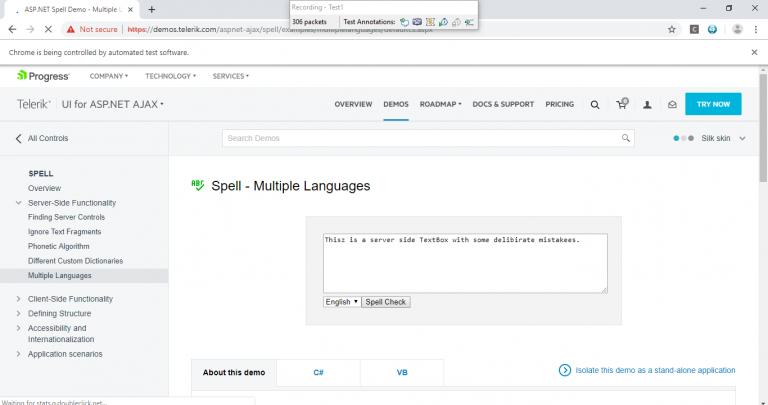768x405 pixels.
Task: Click the envelope contact icon
Action: (672, 104)
